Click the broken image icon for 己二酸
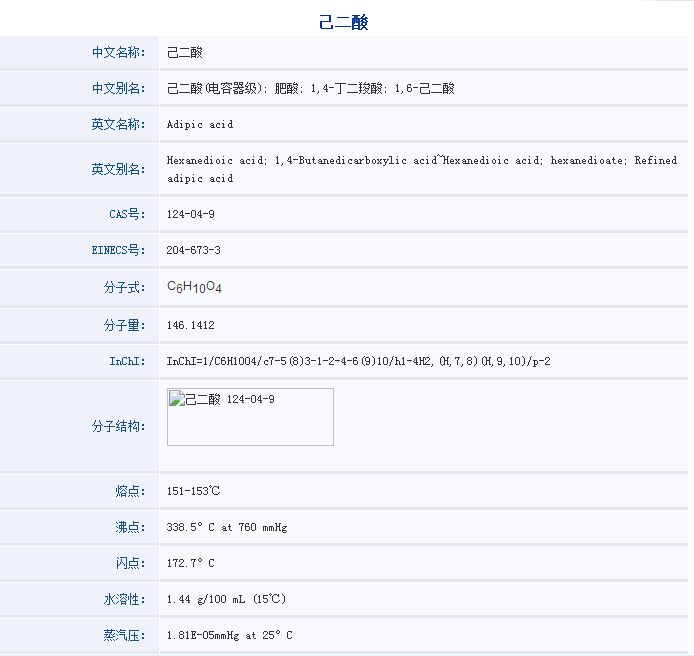694x656 pixels. coord(177,400)
